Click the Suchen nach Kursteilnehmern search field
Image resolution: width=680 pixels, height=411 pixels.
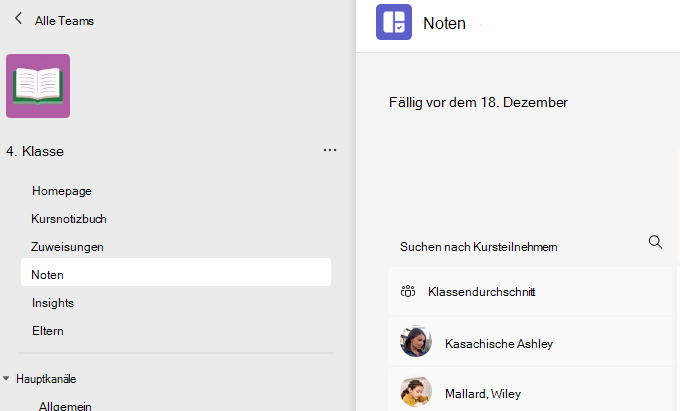(530, 246)
